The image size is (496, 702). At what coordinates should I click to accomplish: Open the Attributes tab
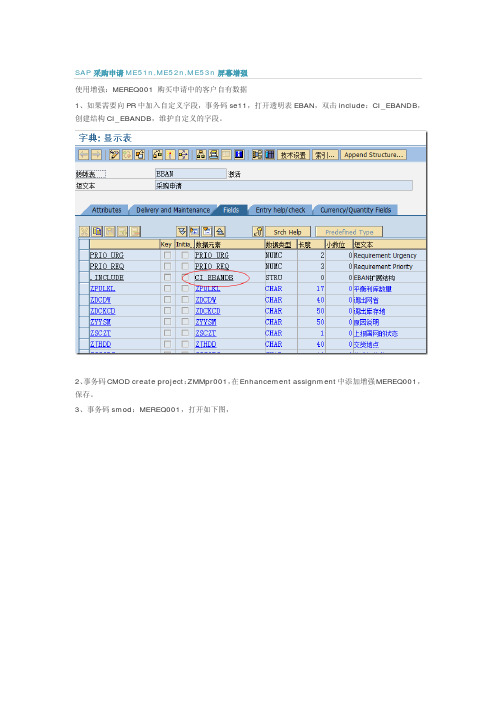pos(106,210)
